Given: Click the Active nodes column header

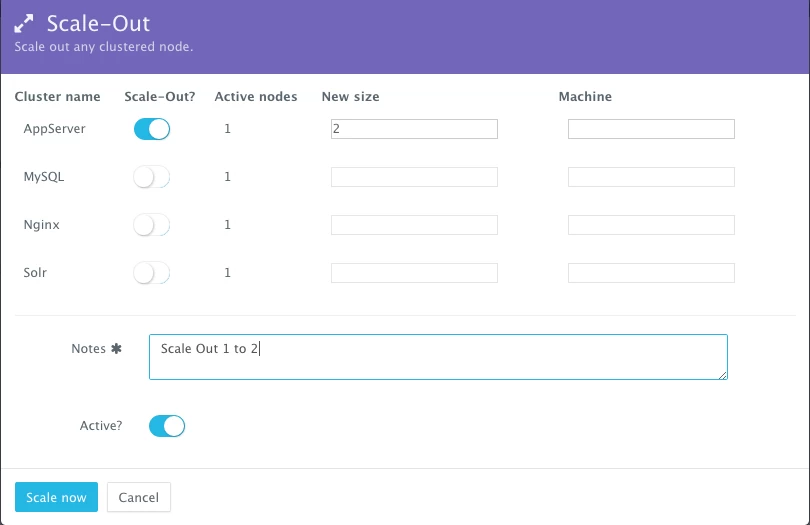Looking at the screenshot, I should [x=256, y=97].
